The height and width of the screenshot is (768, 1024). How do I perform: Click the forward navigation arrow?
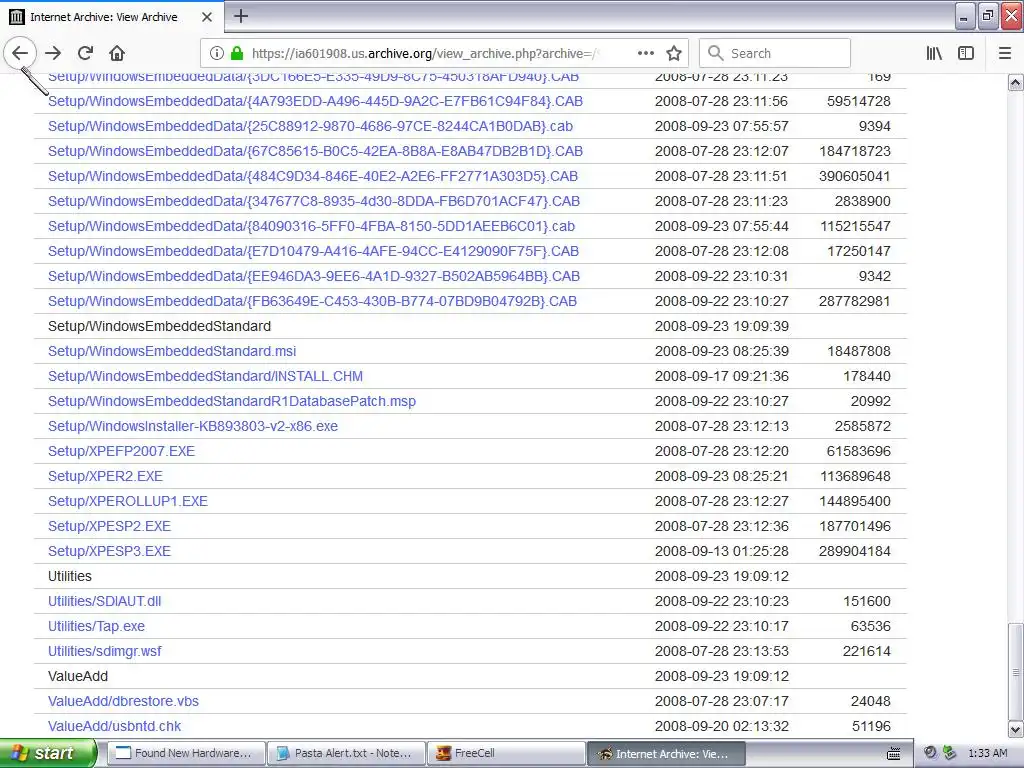pyautogui.click(x=53, y=53)
